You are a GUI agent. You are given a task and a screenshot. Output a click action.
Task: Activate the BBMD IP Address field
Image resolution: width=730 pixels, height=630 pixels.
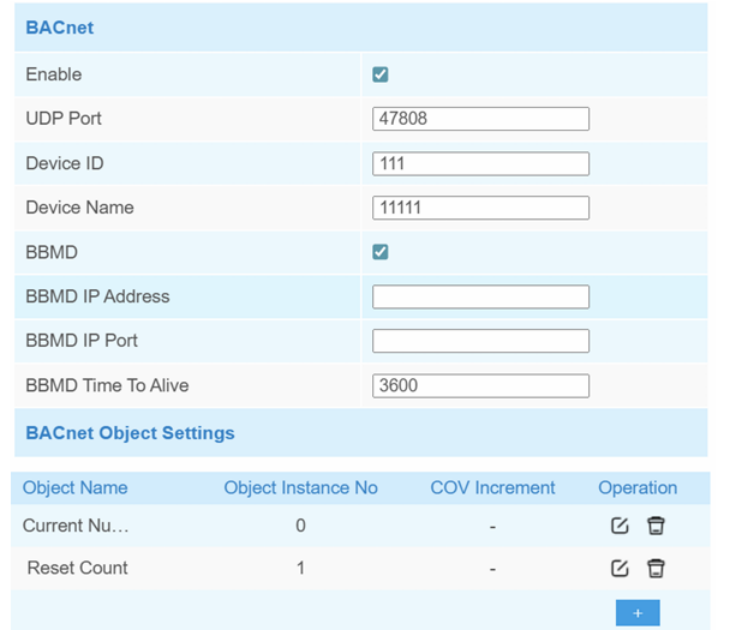click(x=481, y=297)
